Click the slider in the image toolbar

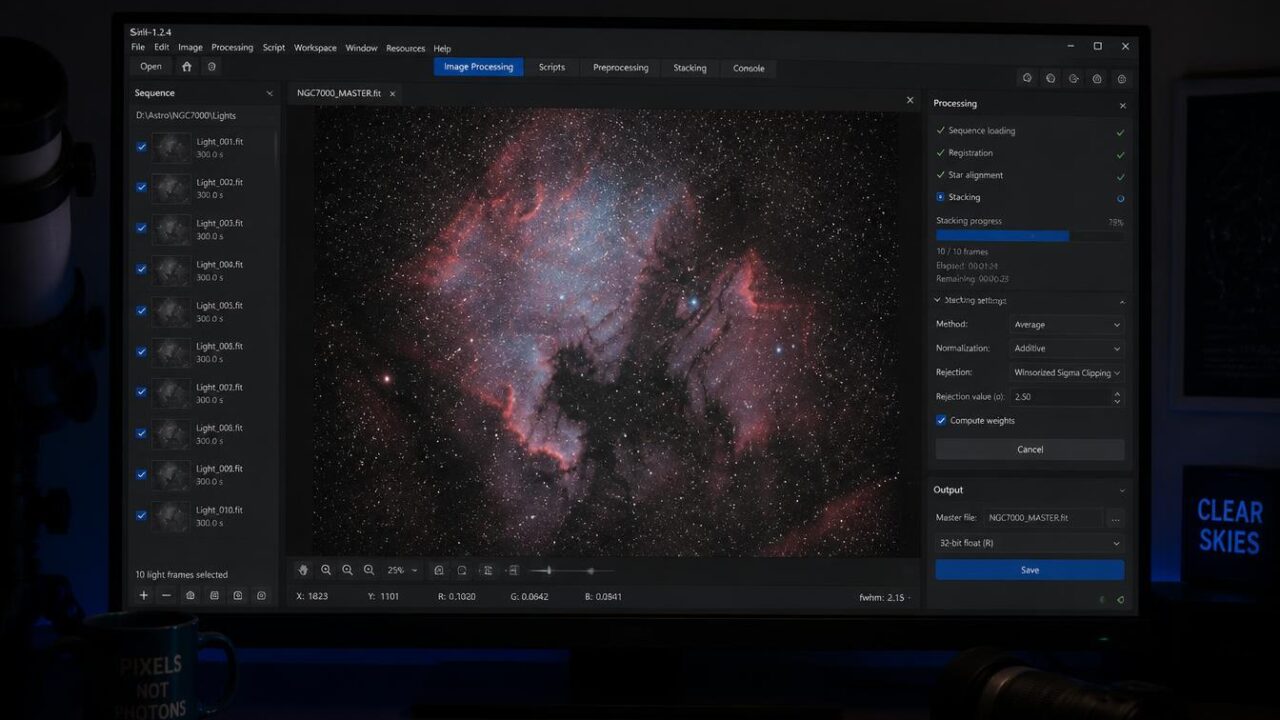pyautogui.click(x=572, y=570)
